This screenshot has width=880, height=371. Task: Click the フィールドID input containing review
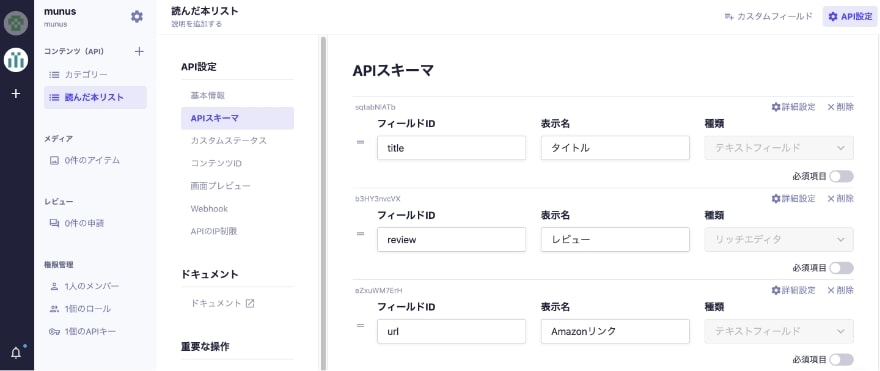[x=451, y=240]
